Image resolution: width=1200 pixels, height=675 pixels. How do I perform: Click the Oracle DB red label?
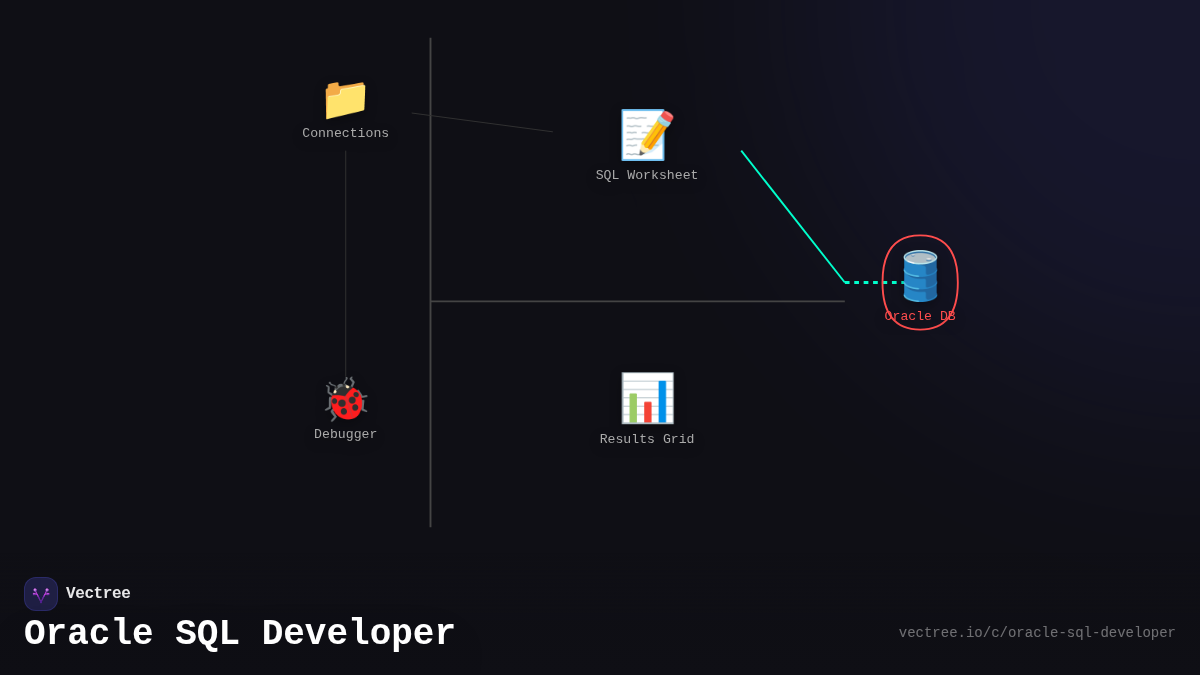(x=919, y=315)
